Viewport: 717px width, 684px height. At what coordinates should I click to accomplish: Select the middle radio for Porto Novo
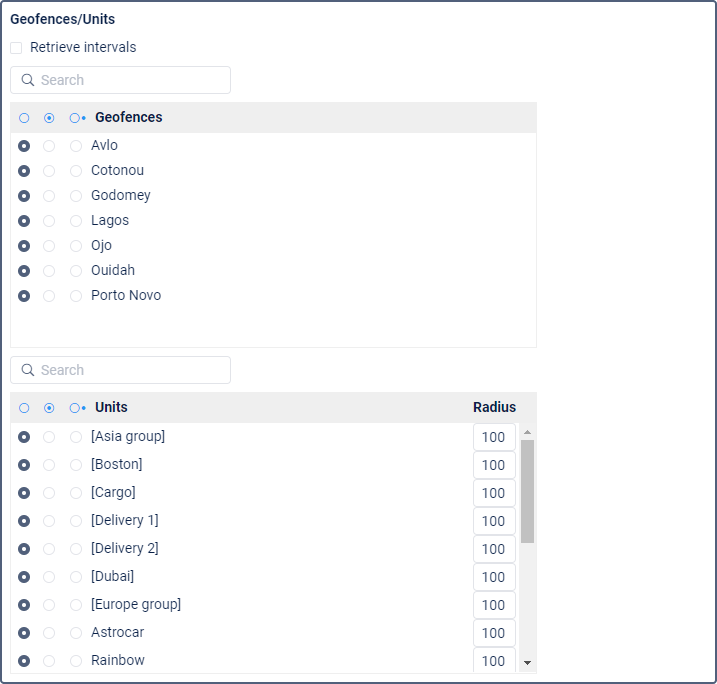click(49, 296)
